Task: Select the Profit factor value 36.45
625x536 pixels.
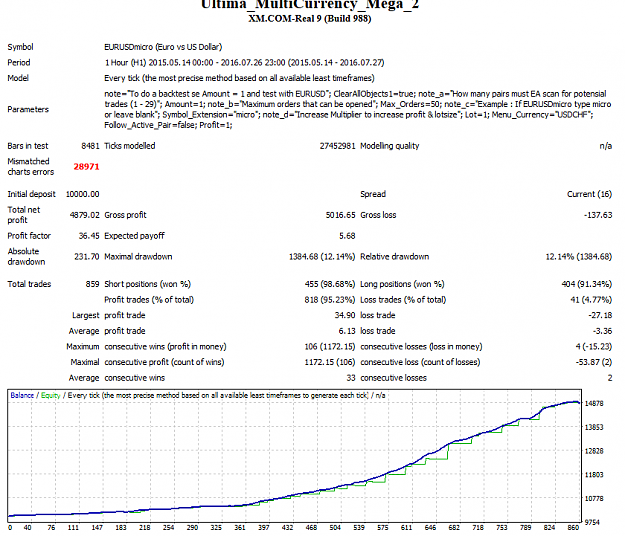Action: click(89, 236)
